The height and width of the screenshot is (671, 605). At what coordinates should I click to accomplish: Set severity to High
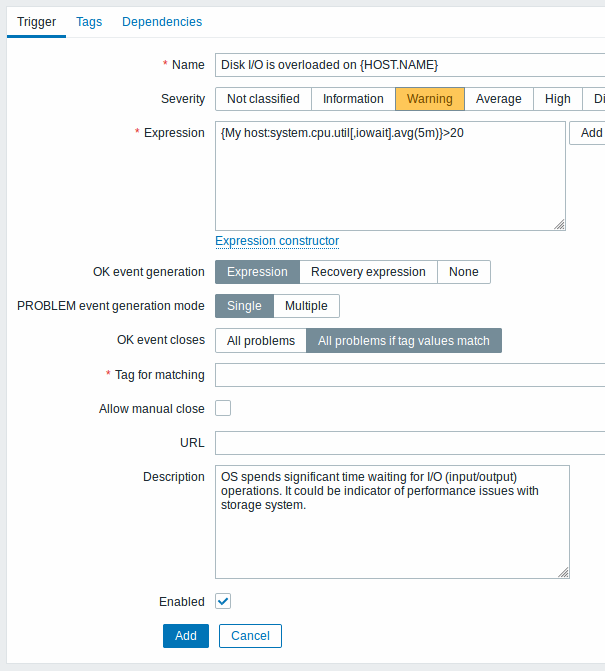[558, 99]
